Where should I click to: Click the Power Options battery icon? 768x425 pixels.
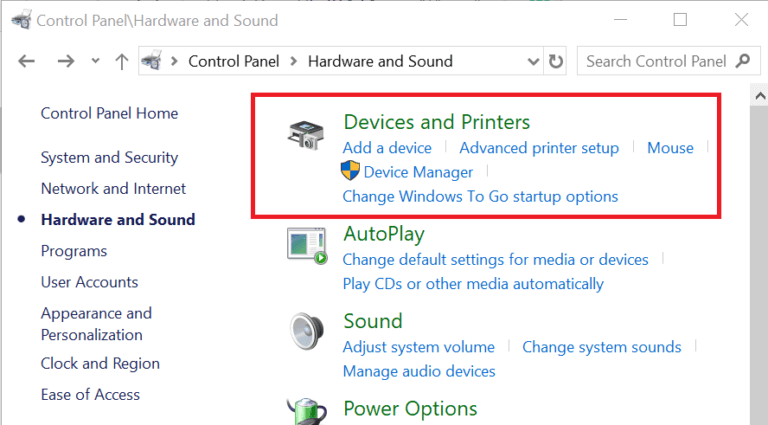click(305, 412)
